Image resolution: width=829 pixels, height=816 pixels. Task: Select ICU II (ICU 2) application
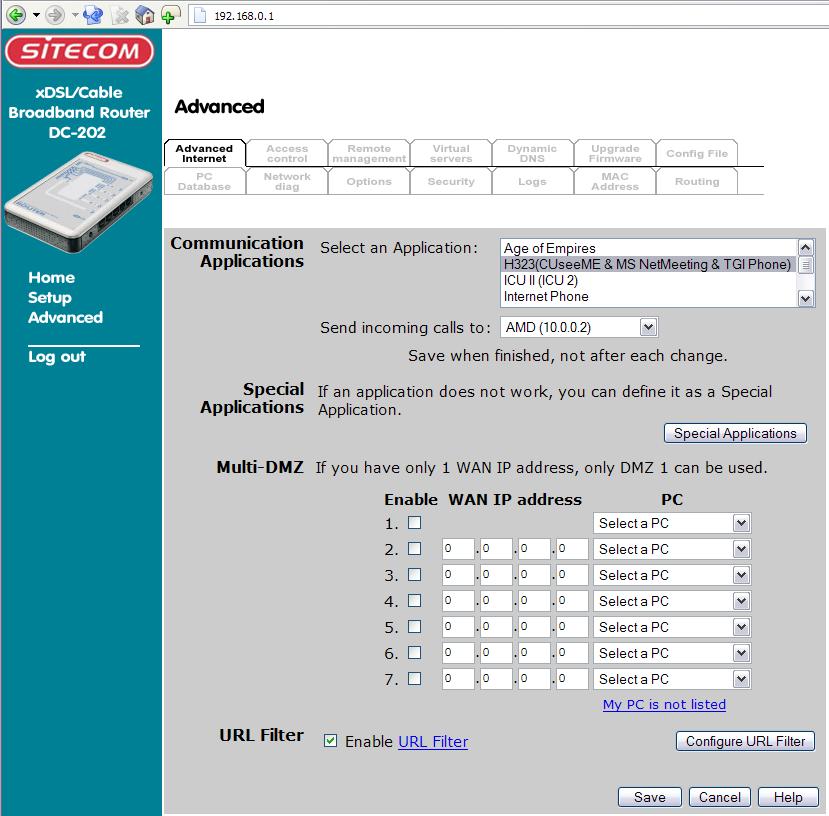point(648,280)
